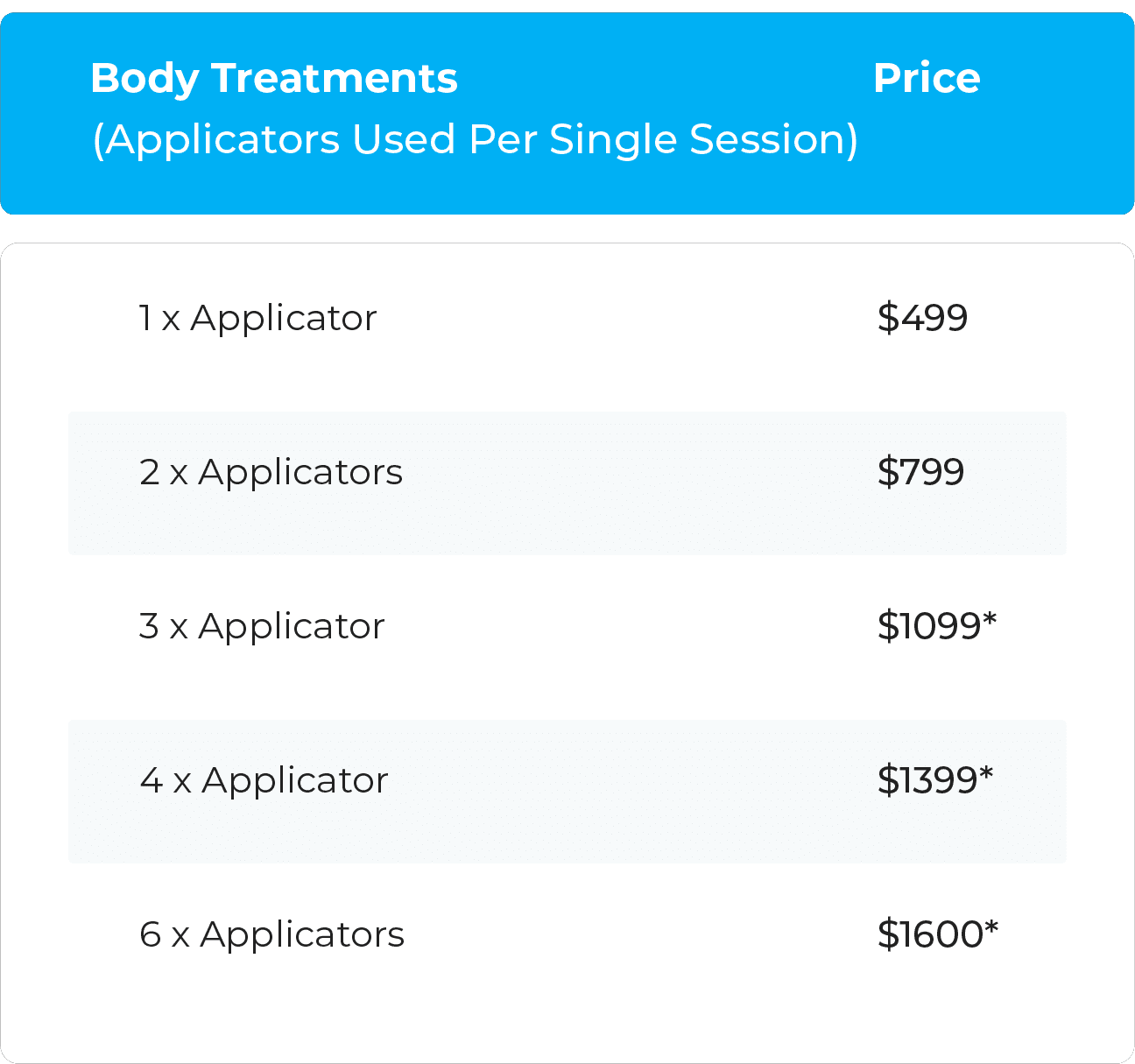
Task: Click the asterisk after $1399
Action: (986, 773)
